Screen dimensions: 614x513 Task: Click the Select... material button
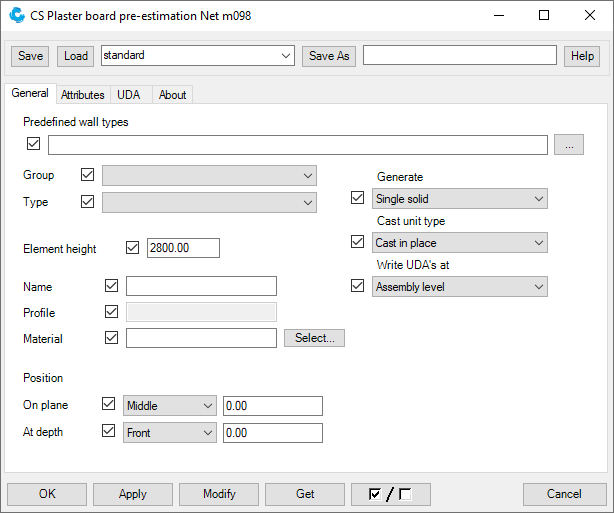tap(314, 338)
